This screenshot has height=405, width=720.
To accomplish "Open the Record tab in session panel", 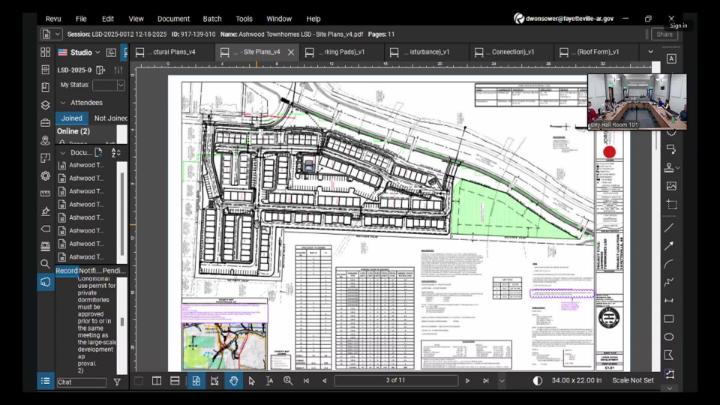I will tap(66, 271).
